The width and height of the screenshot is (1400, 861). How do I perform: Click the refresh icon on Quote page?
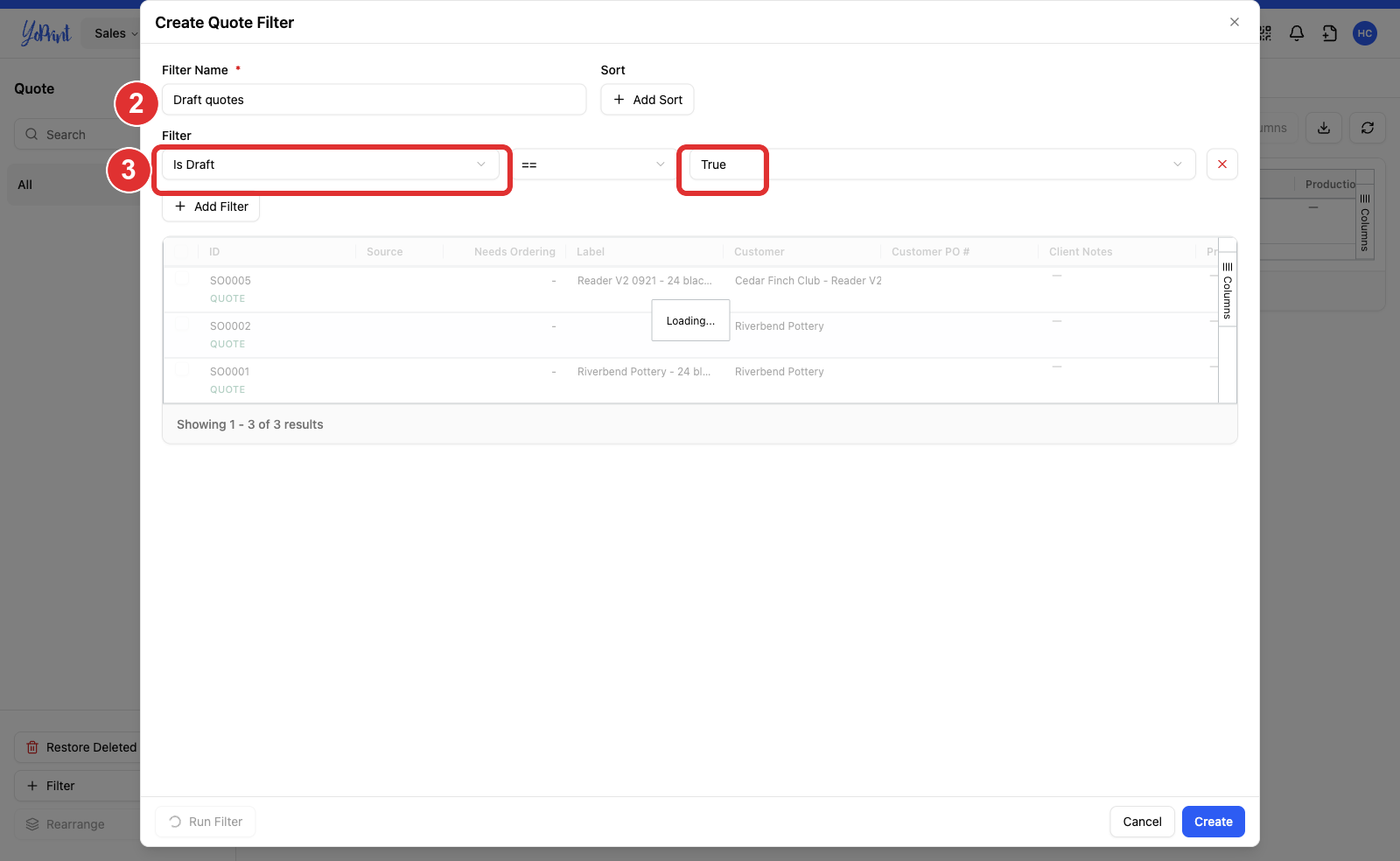[x=1367, y=128]
